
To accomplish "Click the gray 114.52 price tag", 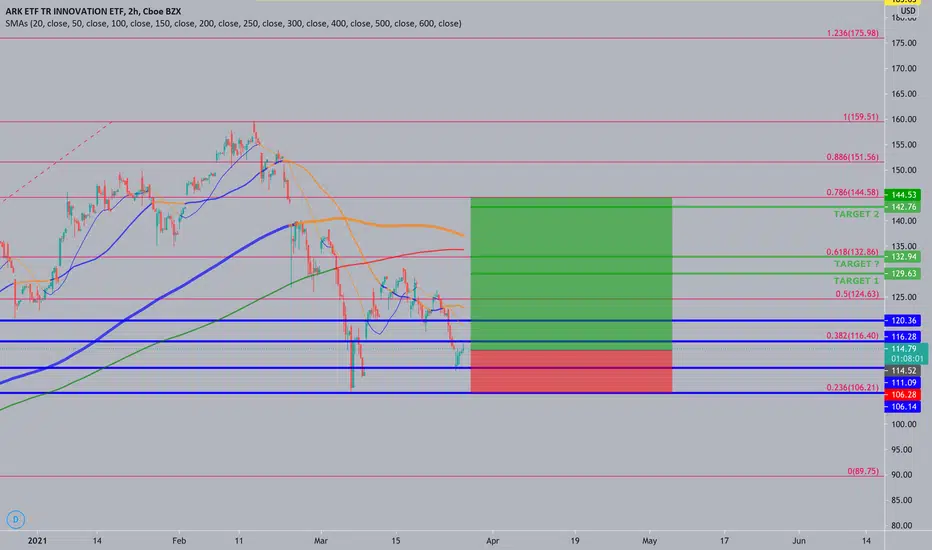I will point(902,370).
